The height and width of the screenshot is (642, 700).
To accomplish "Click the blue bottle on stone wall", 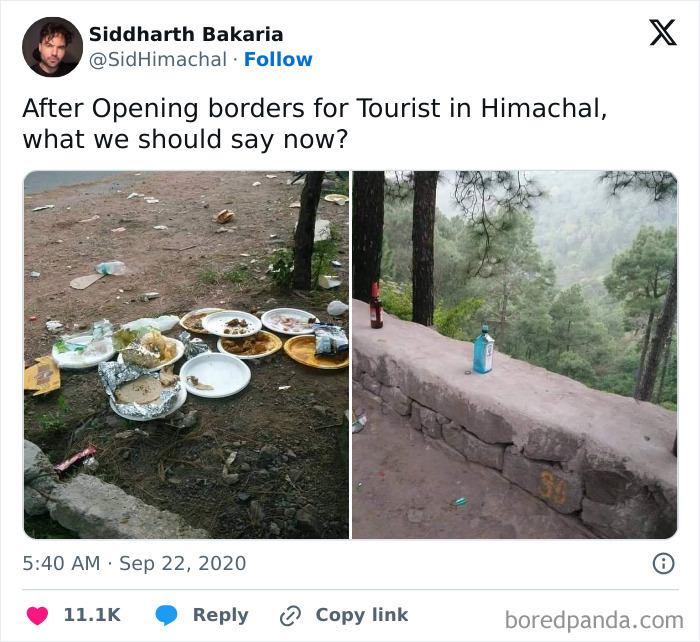I will (483, 350).
